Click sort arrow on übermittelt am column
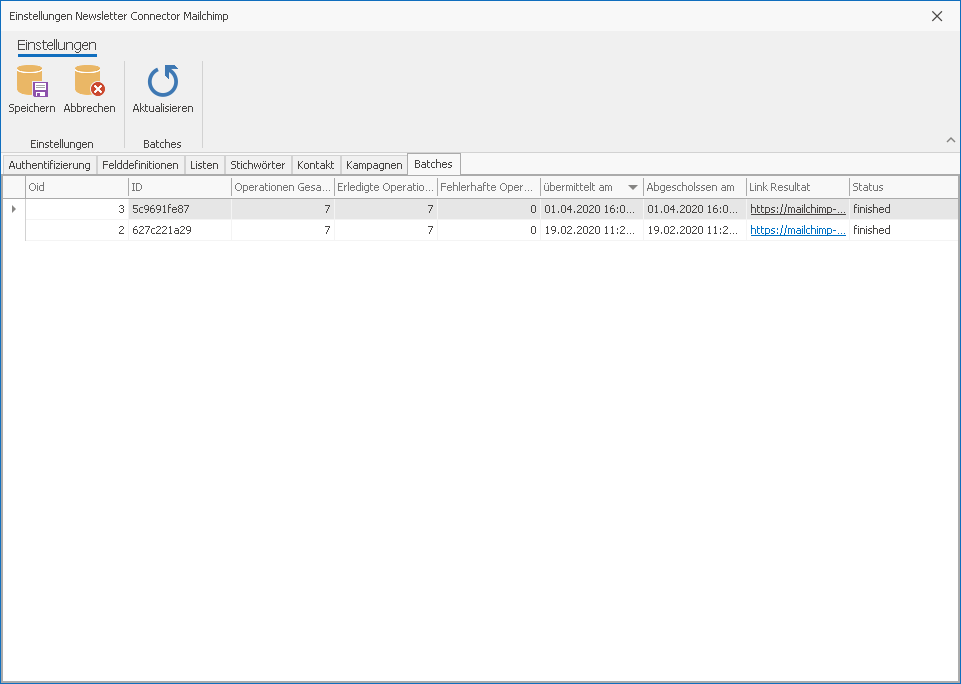 click(x=632, y=188)
